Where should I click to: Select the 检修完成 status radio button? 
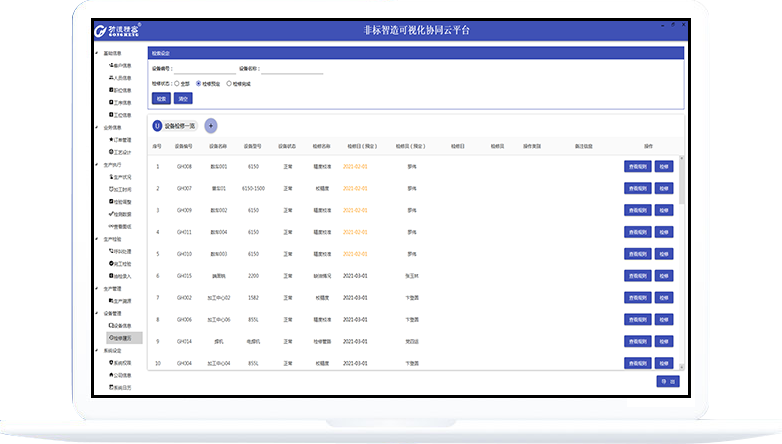click(229, 84)
